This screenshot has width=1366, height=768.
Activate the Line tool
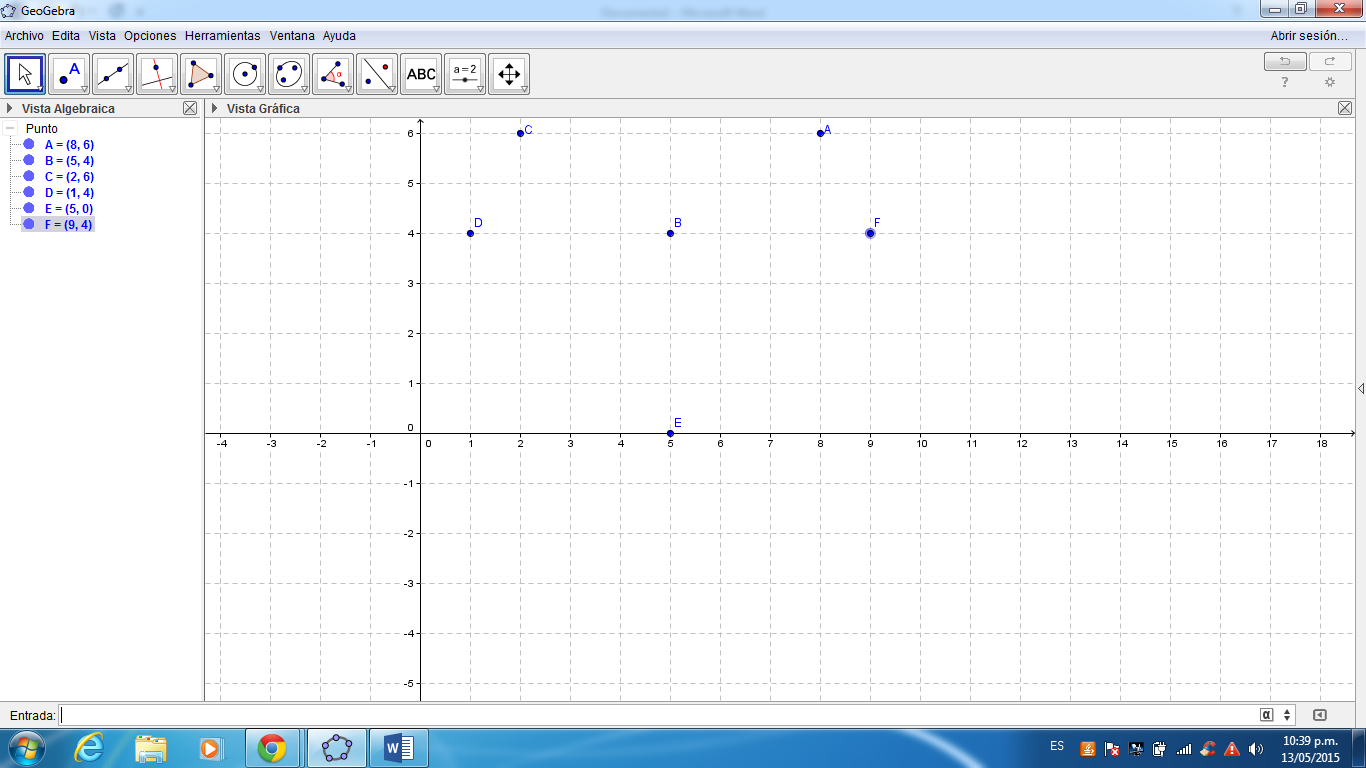(x=110, y=73)
